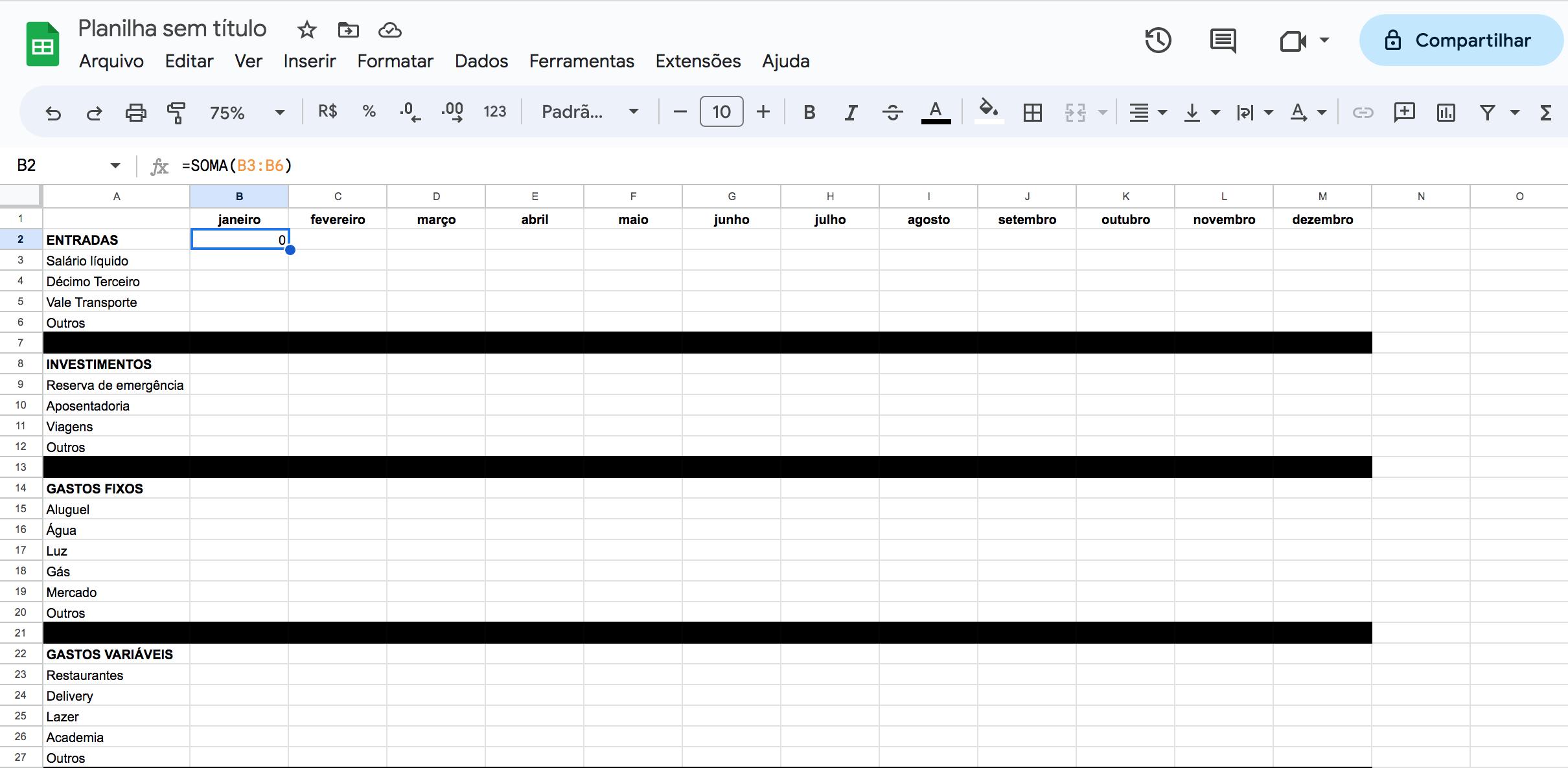
Task: Star the spreadsheet document
Action: point(306,30)
